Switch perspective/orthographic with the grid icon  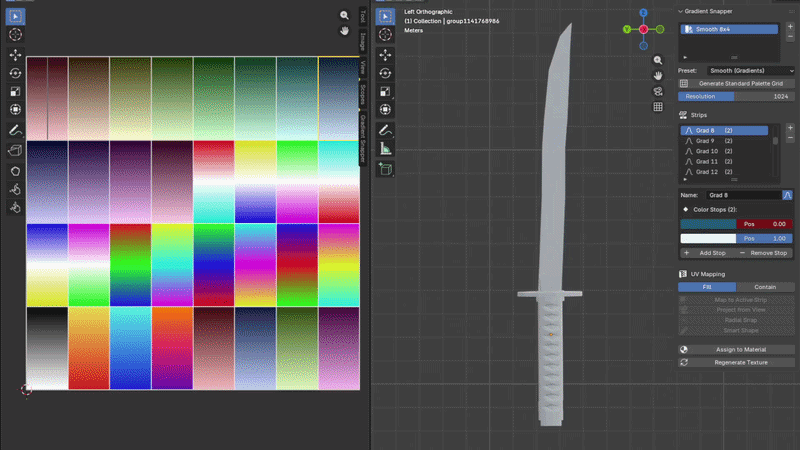point(658,107)
